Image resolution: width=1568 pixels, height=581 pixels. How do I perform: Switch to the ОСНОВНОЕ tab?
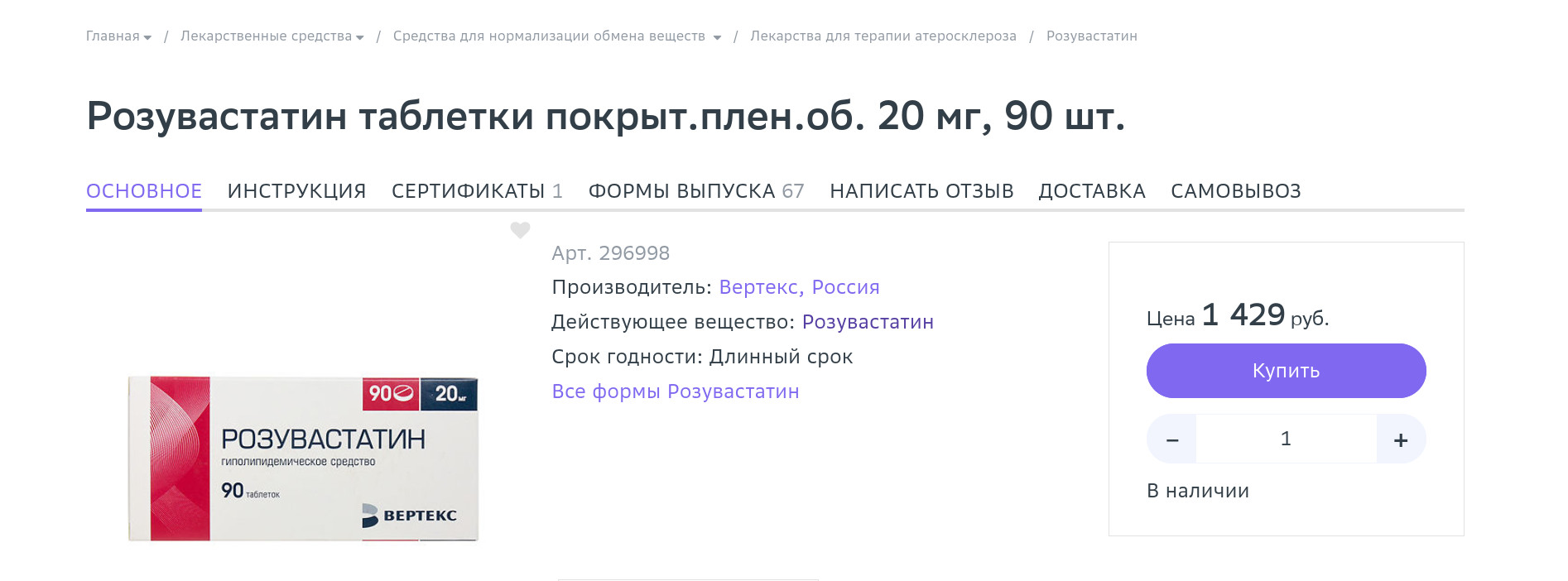click(x=144, y=191)
